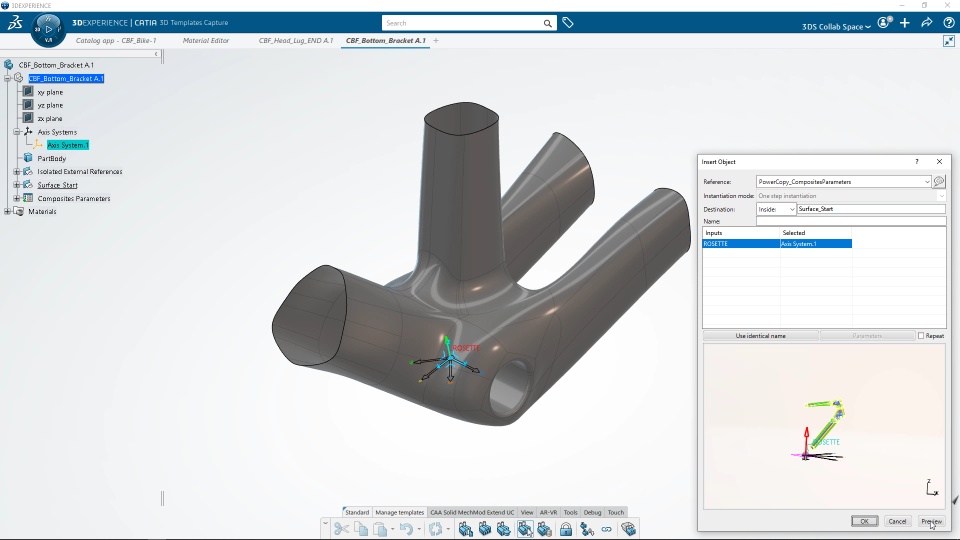This screenshot has height=540, width=960.
Task: Click the second template icon left of tray one
Action: [x=485, y=529]
